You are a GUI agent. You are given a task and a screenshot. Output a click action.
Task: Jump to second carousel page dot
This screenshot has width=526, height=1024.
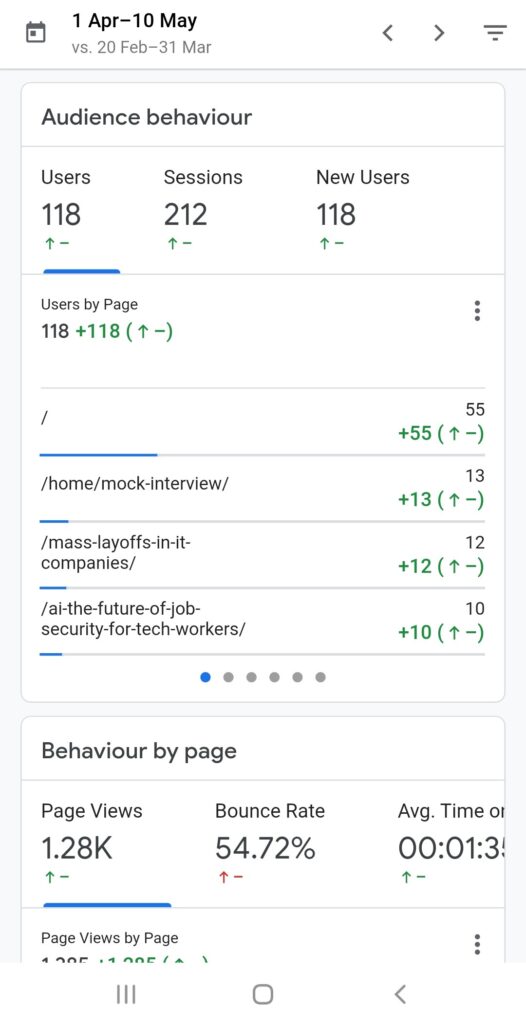point(228,677)
